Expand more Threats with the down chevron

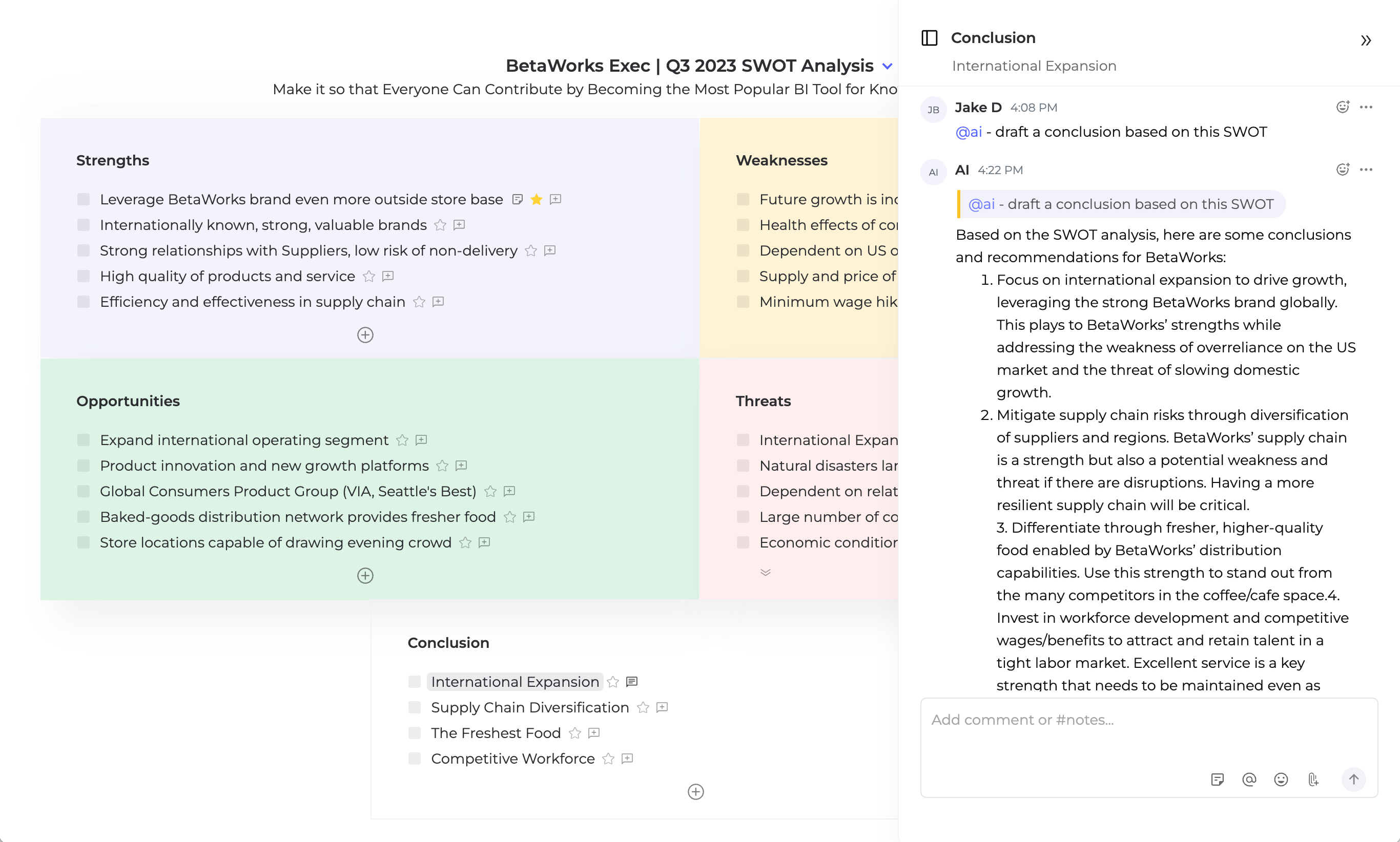click(765, 573)
